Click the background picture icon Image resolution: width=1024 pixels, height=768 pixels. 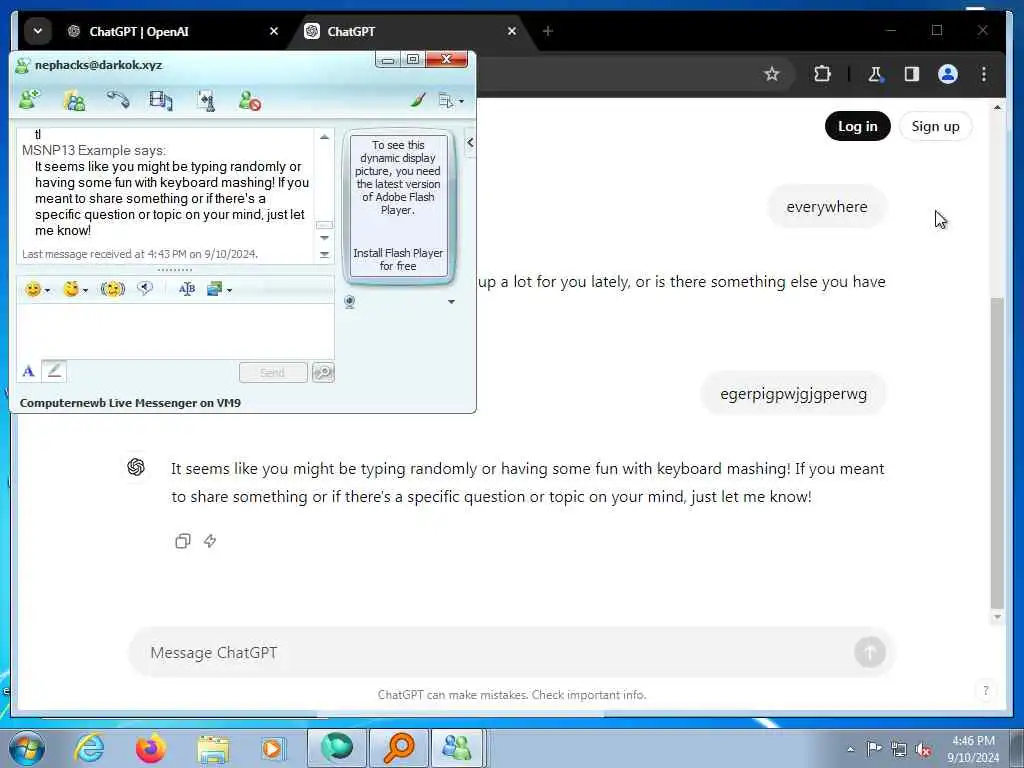(x=214, y=289)
